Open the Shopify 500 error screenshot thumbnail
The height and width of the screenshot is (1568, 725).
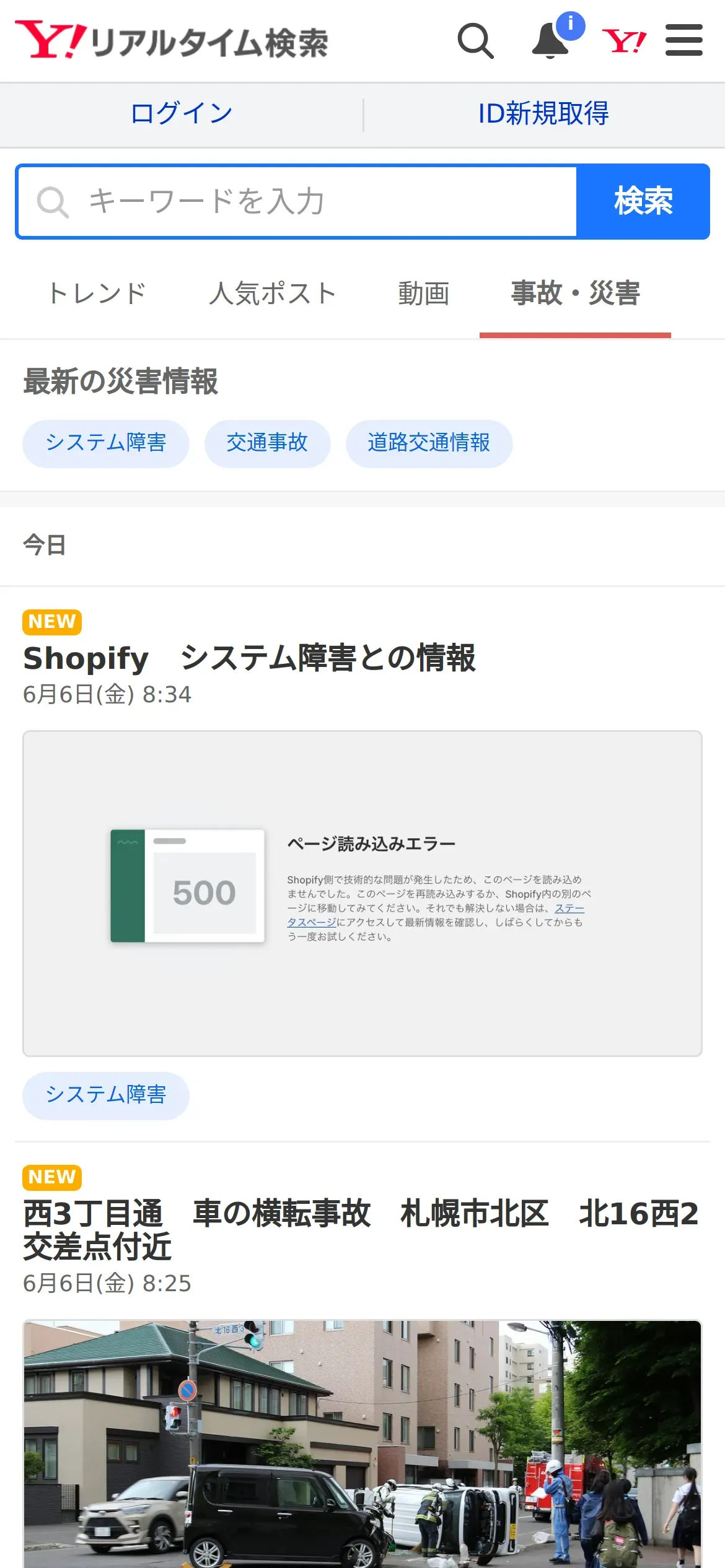click(362, 893)
